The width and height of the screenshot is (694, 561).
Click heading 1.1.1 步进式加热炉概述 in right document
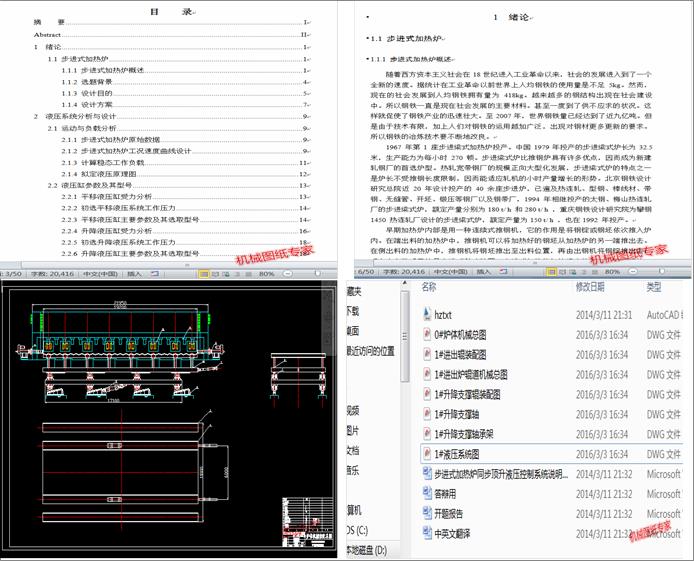pyautogui.click(x=411, y=59)
